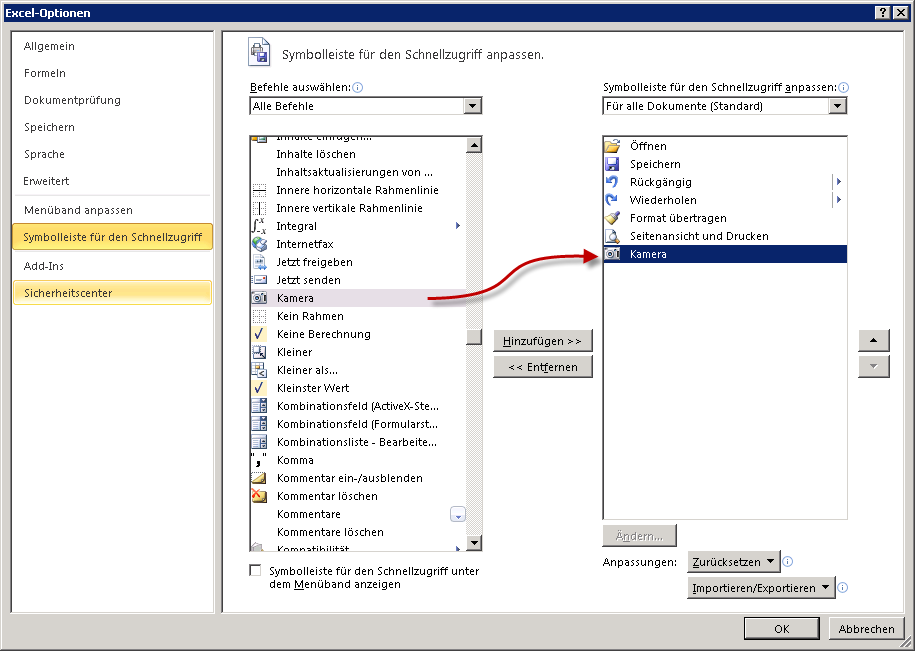Click the commands list scroll down arrow

474,542
